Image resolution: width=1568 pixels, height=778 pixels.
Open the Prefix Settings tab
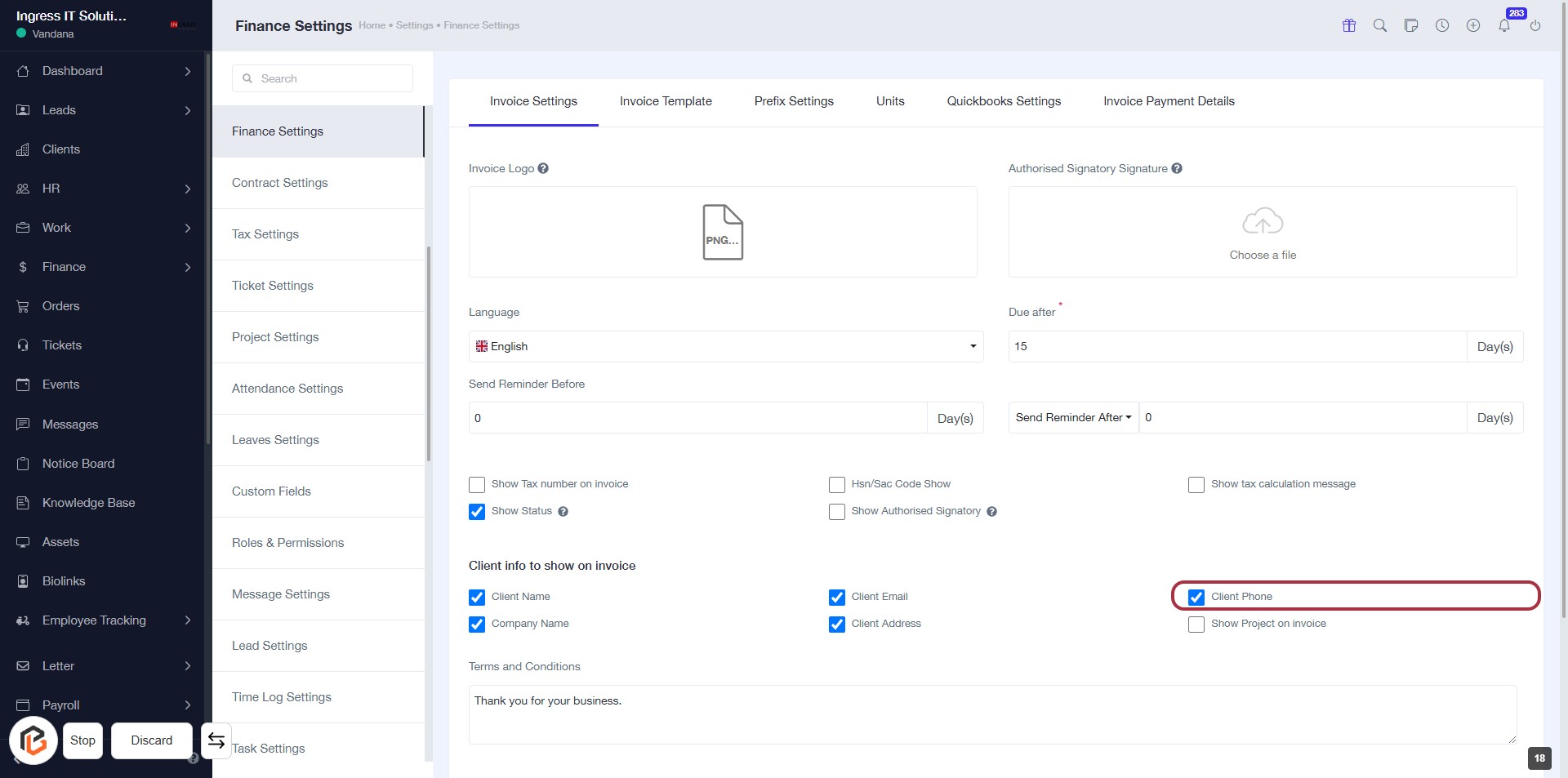click(x=793, y=101)
